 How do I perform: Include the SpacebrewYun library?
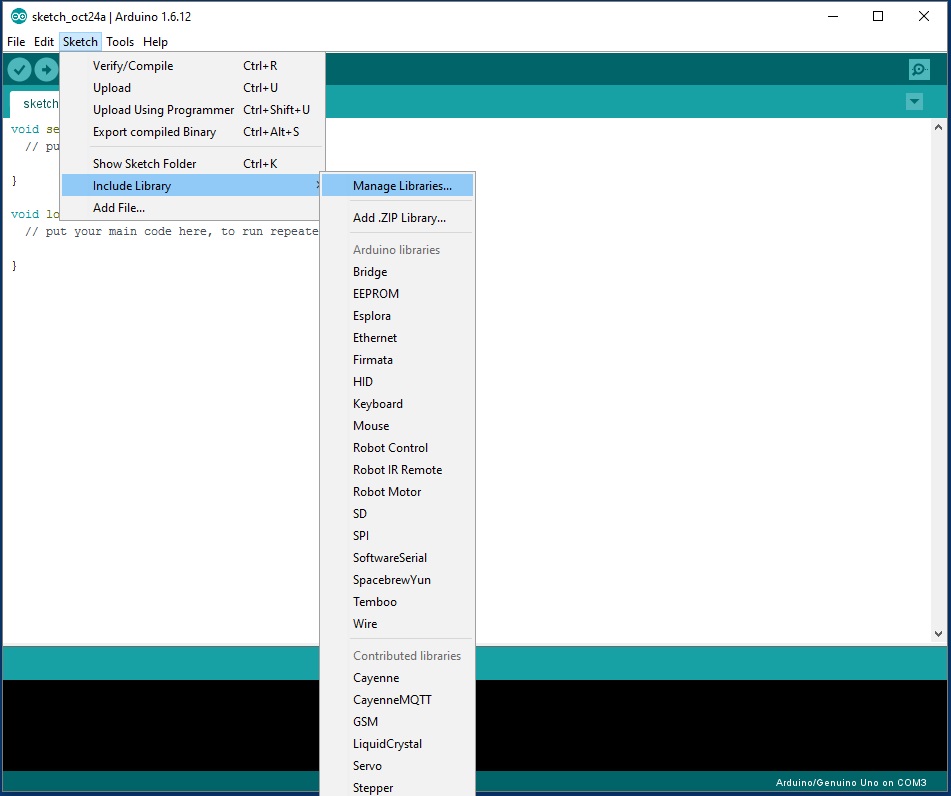397,580
